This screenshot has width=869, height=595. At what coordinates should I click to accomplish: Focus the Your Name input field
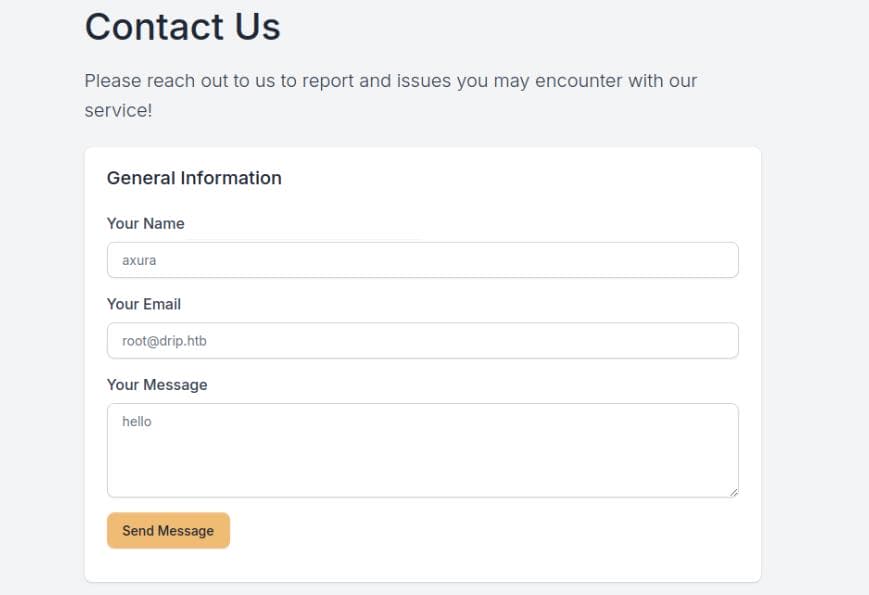pos(422,260)
